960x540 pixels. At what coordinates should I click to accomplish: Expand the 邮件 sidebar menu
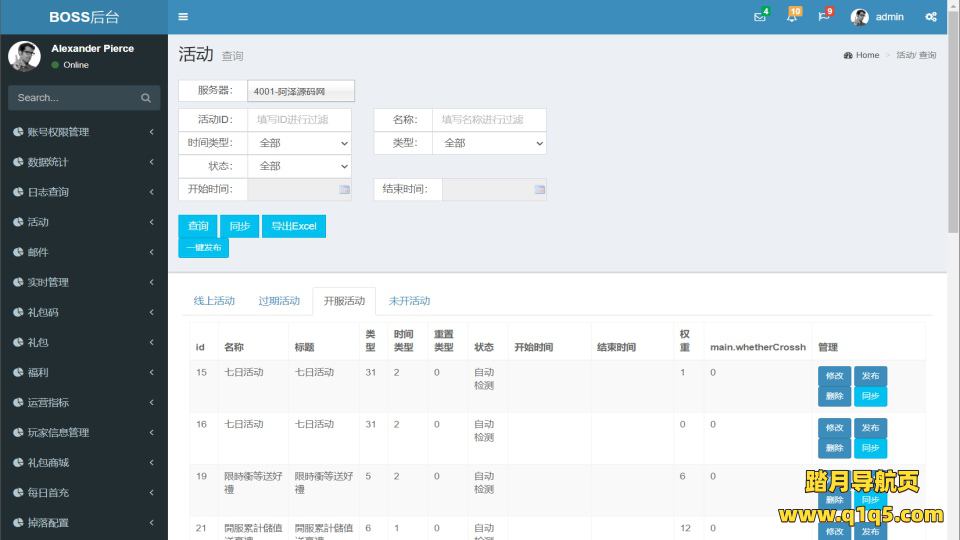point(84,252)
